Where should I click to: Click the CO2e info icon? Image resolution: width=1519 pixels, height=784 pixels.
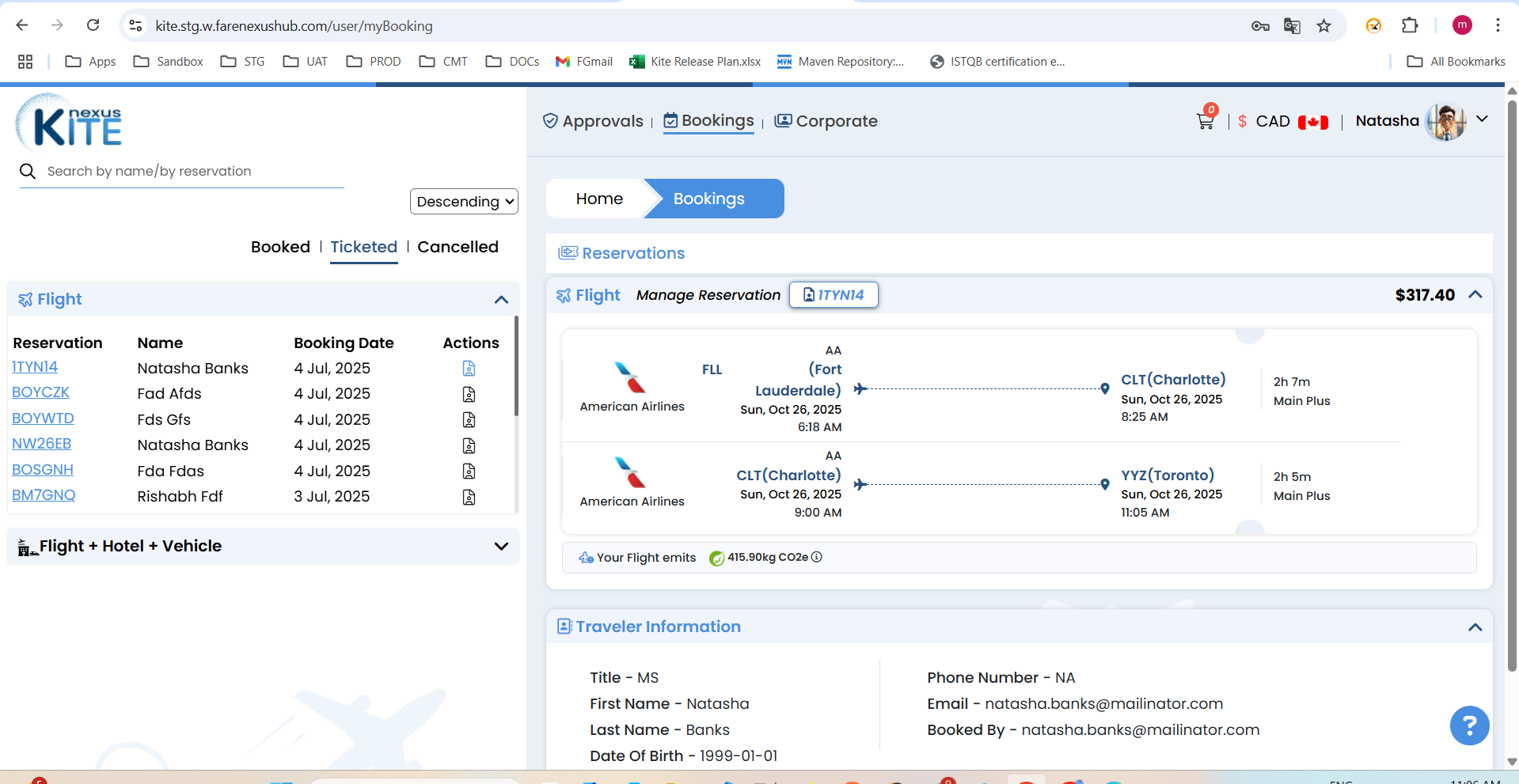[817, 557]
